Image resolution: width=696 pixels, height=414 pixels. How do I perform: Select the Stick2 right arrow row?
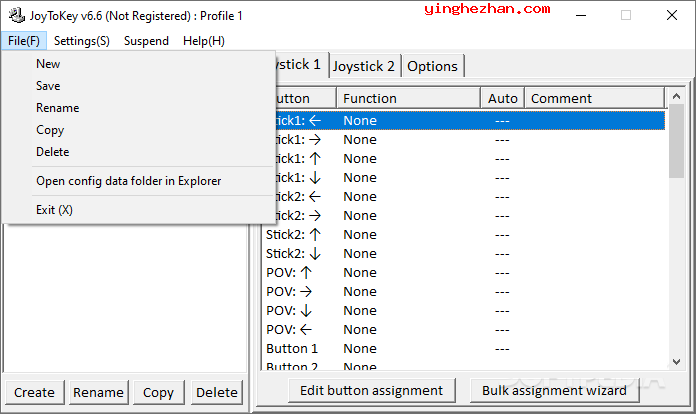point(471,216)
